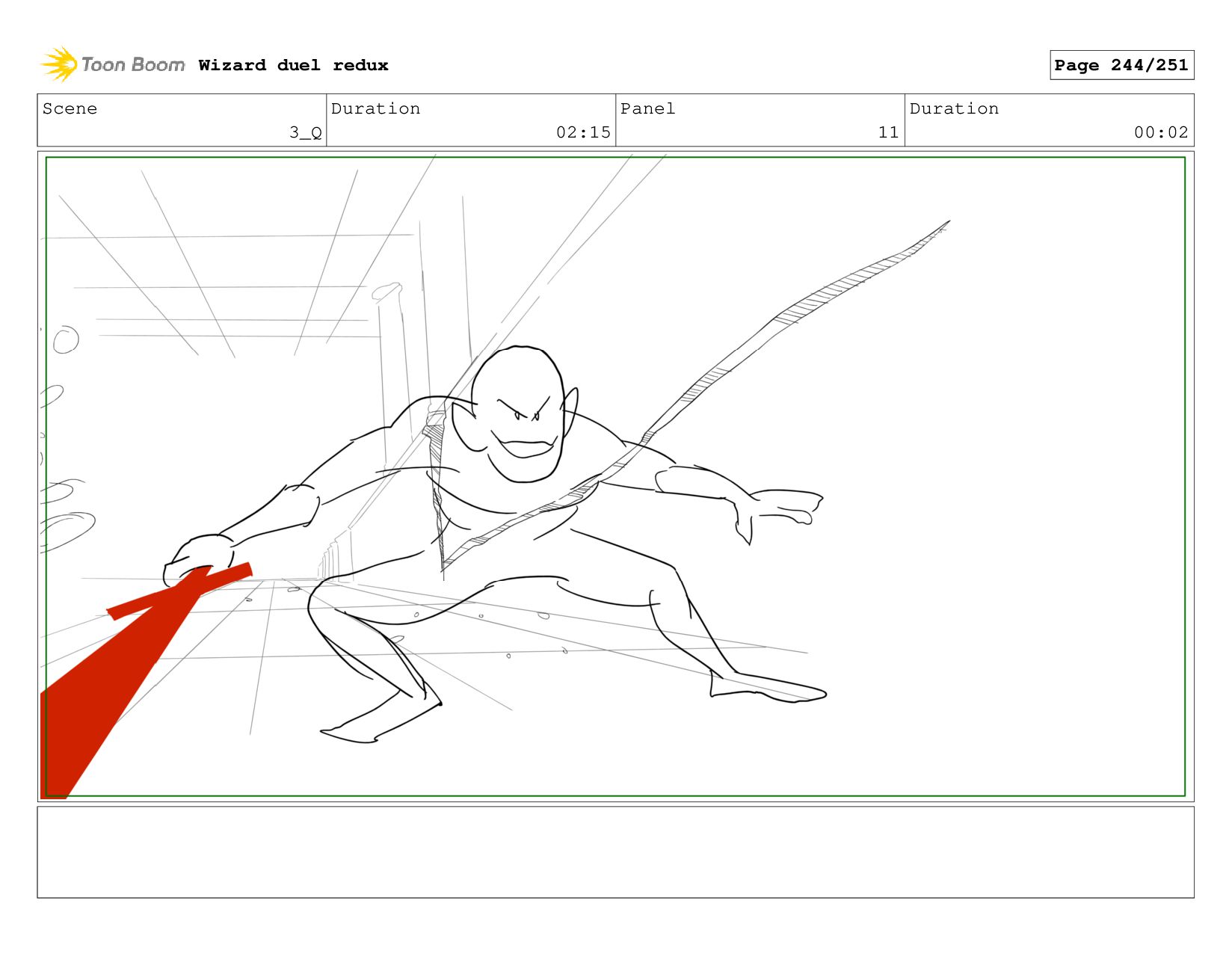
Task: Click the Duration label beside Panel
Action: [954, 108]
